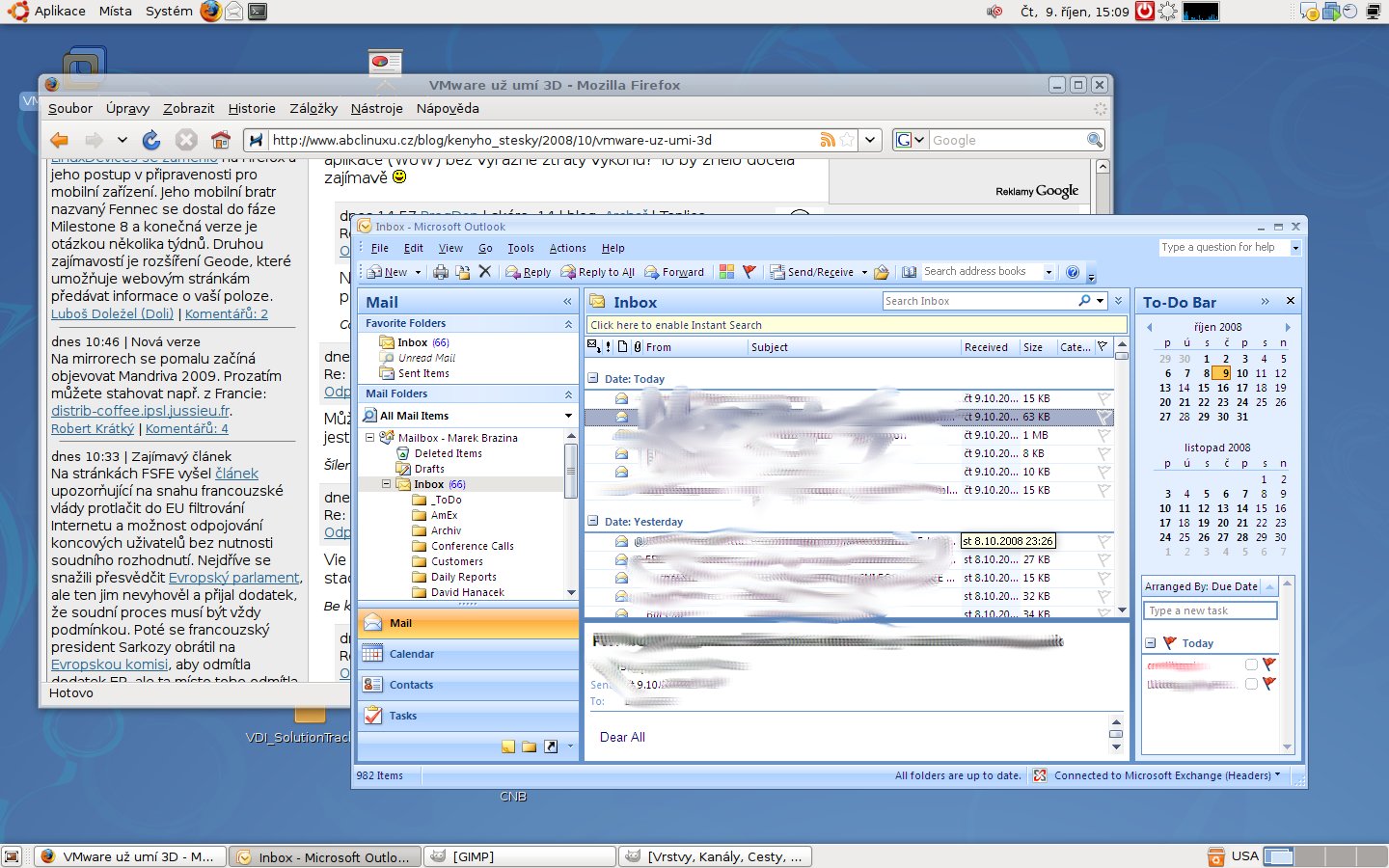Click inside the Search Inbox field
Screen dimensions: 1389x868
click(x=979, y=301)
